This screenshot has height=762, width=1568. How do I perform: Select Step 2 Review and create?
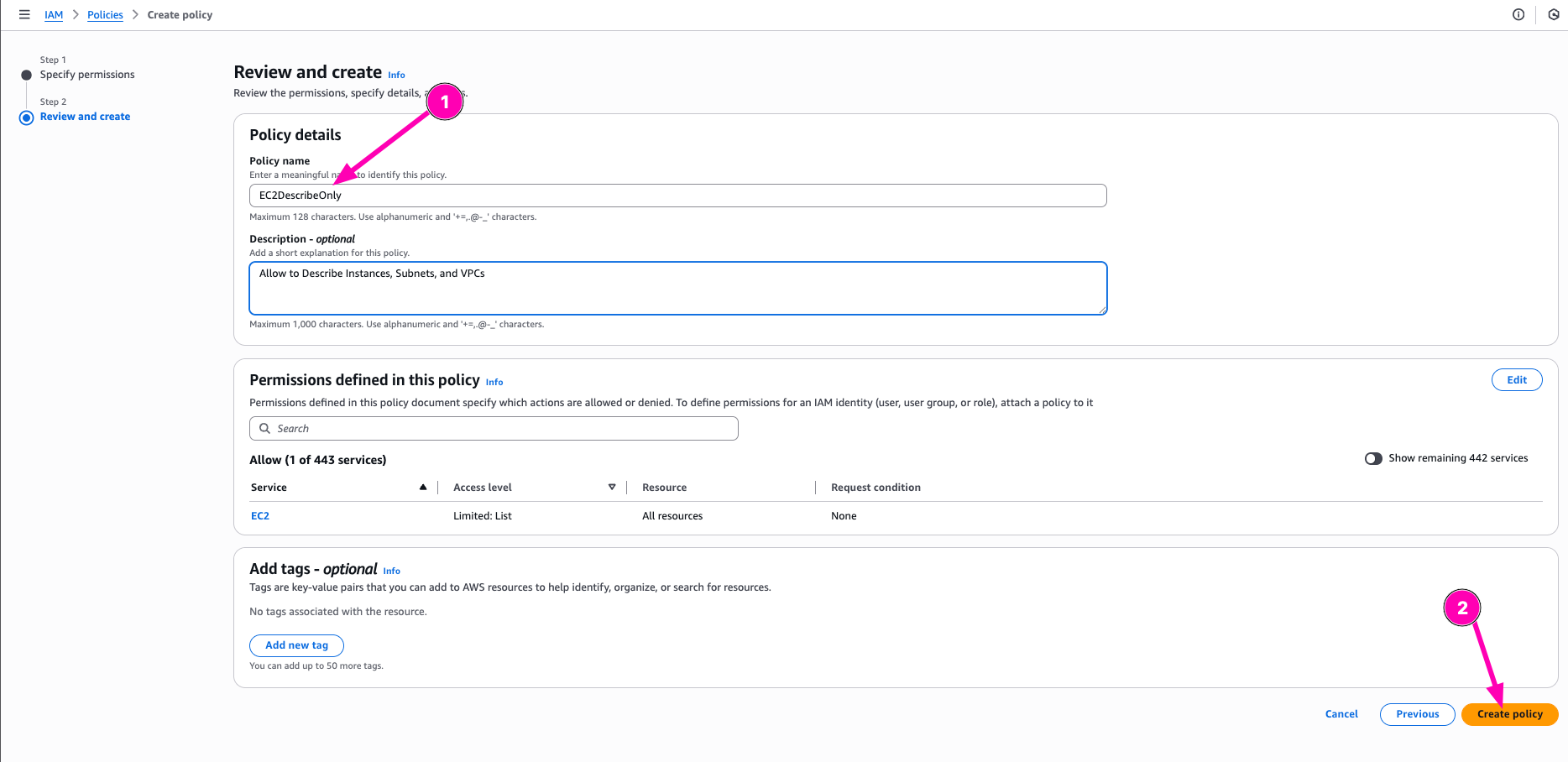click(85, 117)
